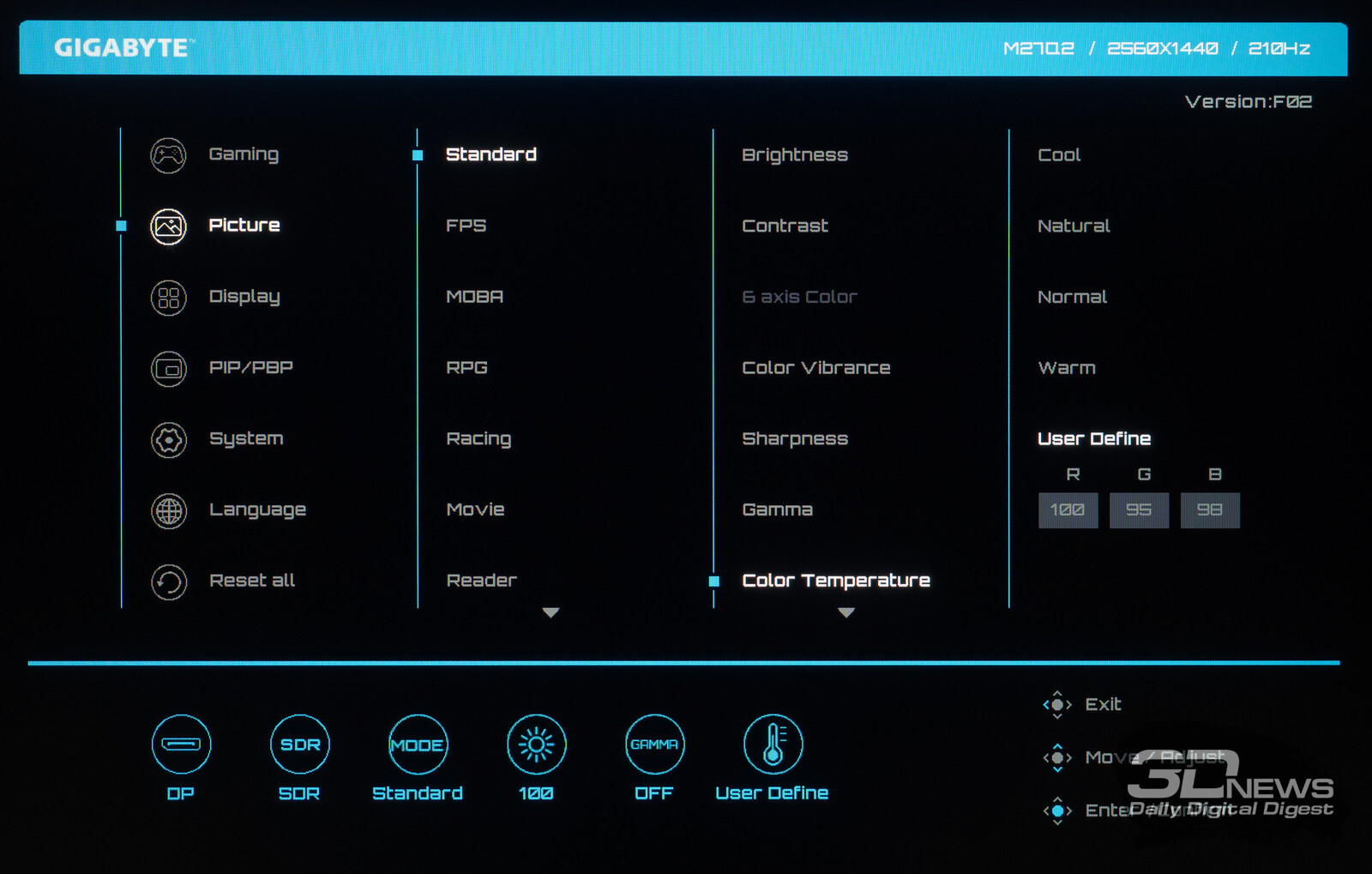
Task: Select the System gear icon
Action: click(x=168, y=440)
